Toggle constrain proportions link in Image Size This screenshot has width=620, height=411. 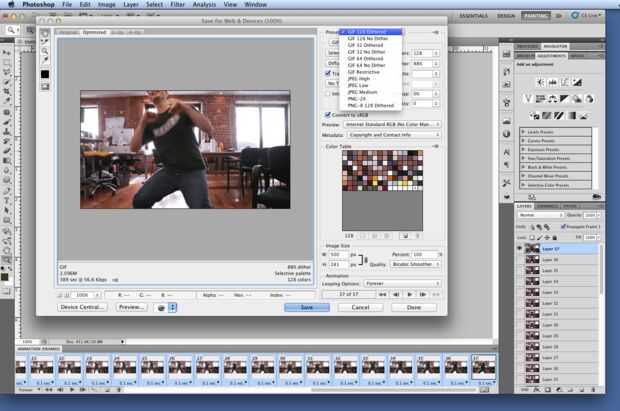click(361, 259)
